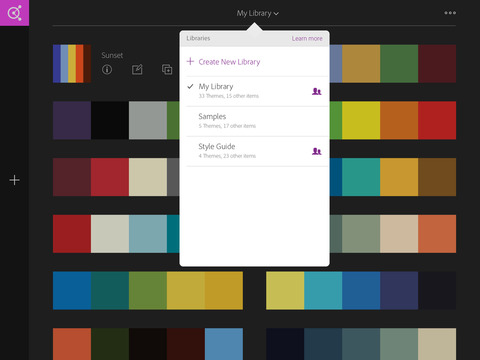
Task: Click the Libraries popup header label
Action: pos(198,38)
